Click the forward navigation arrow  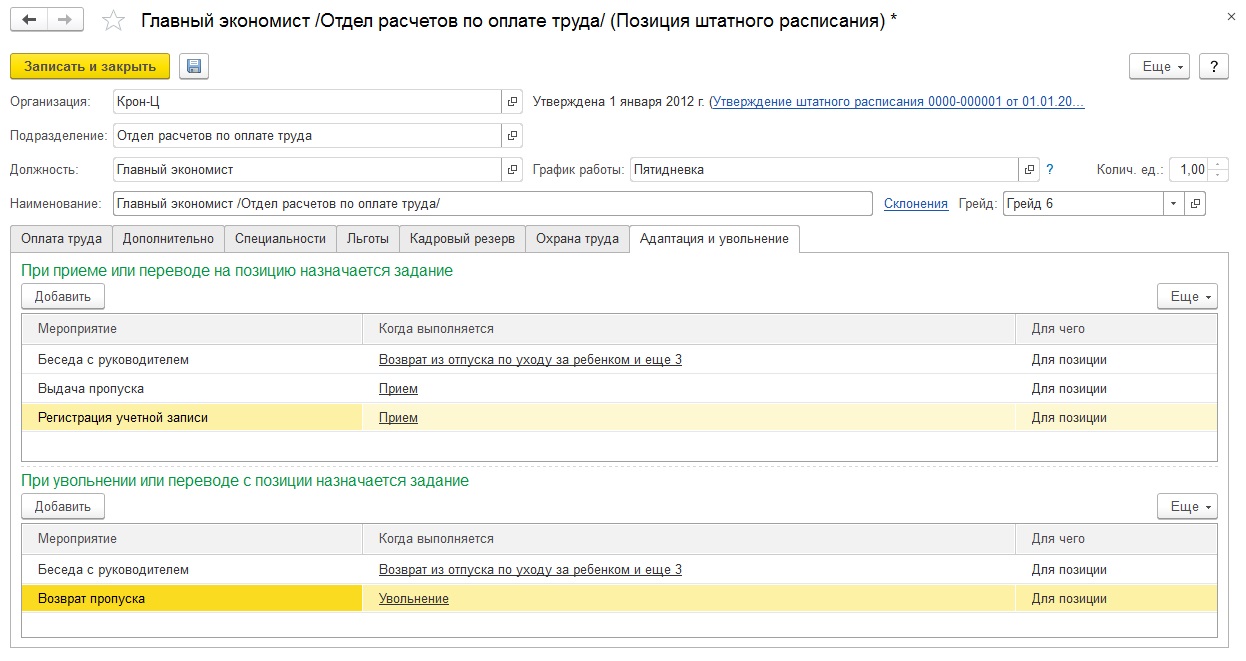(65, 20)
